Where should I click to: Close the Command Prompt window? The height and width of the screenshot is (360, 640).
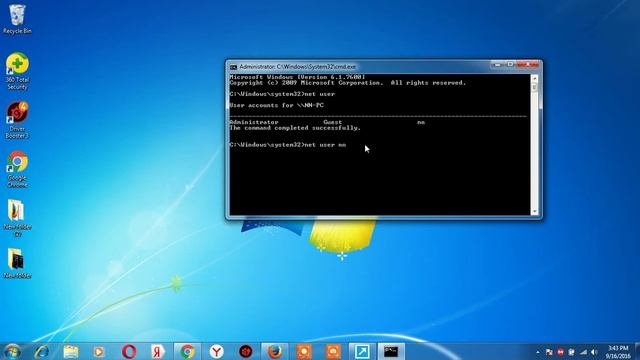528,64
